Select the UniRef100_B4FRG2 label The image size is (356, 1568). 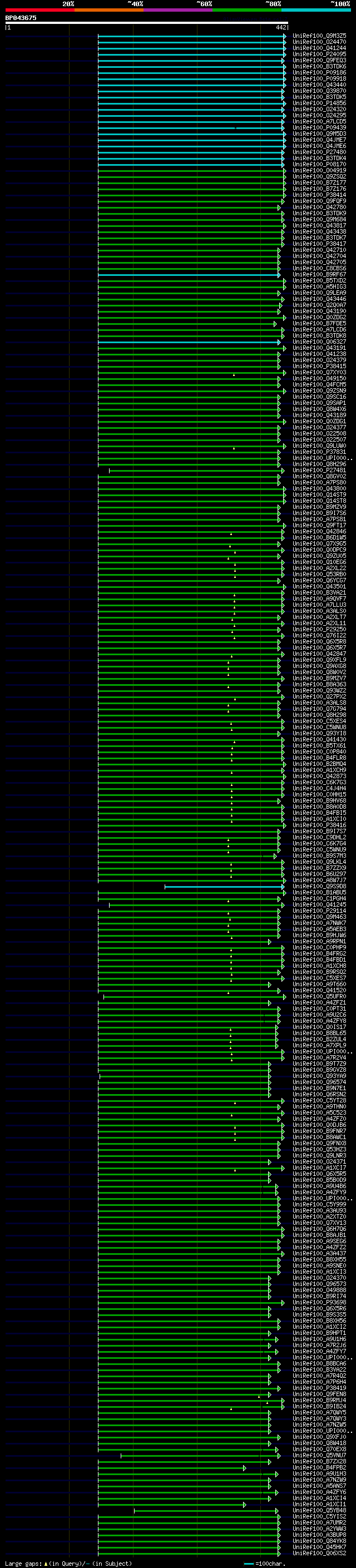point(319,953)
